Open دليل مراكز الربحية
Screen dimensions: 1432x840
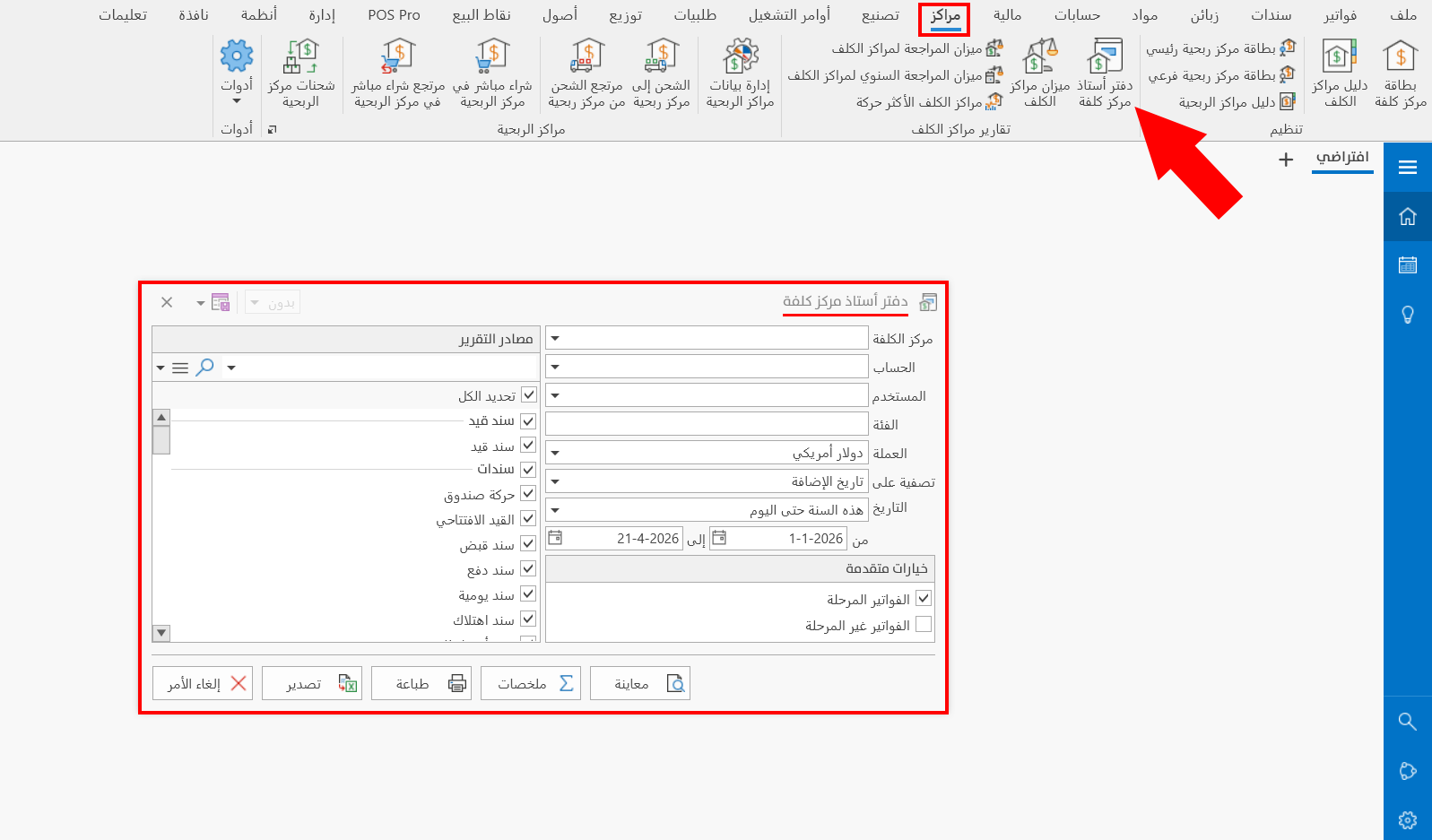pos(1237,102)
